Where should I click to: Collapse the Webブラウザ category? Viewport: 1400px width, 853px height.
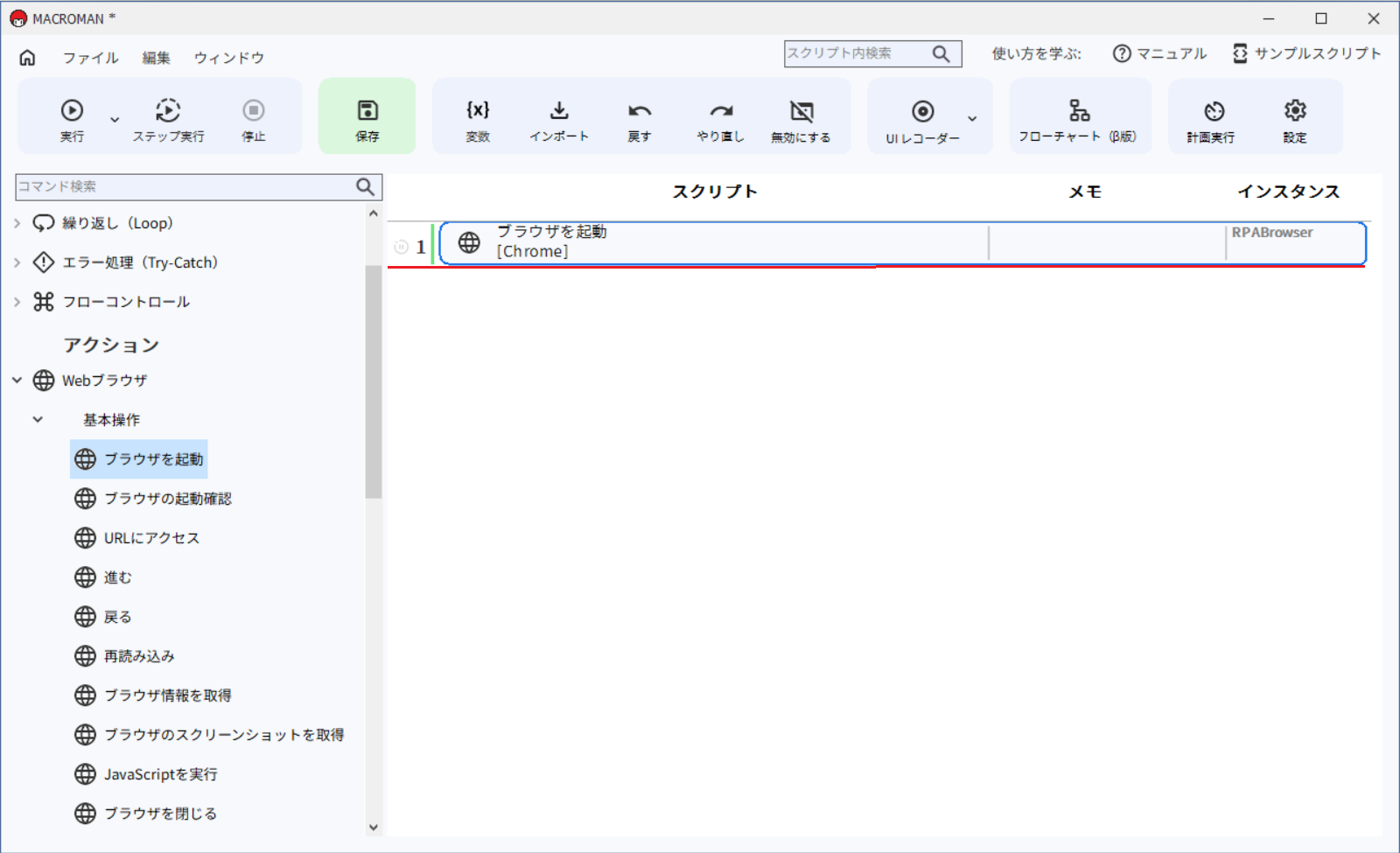(17, 381)
